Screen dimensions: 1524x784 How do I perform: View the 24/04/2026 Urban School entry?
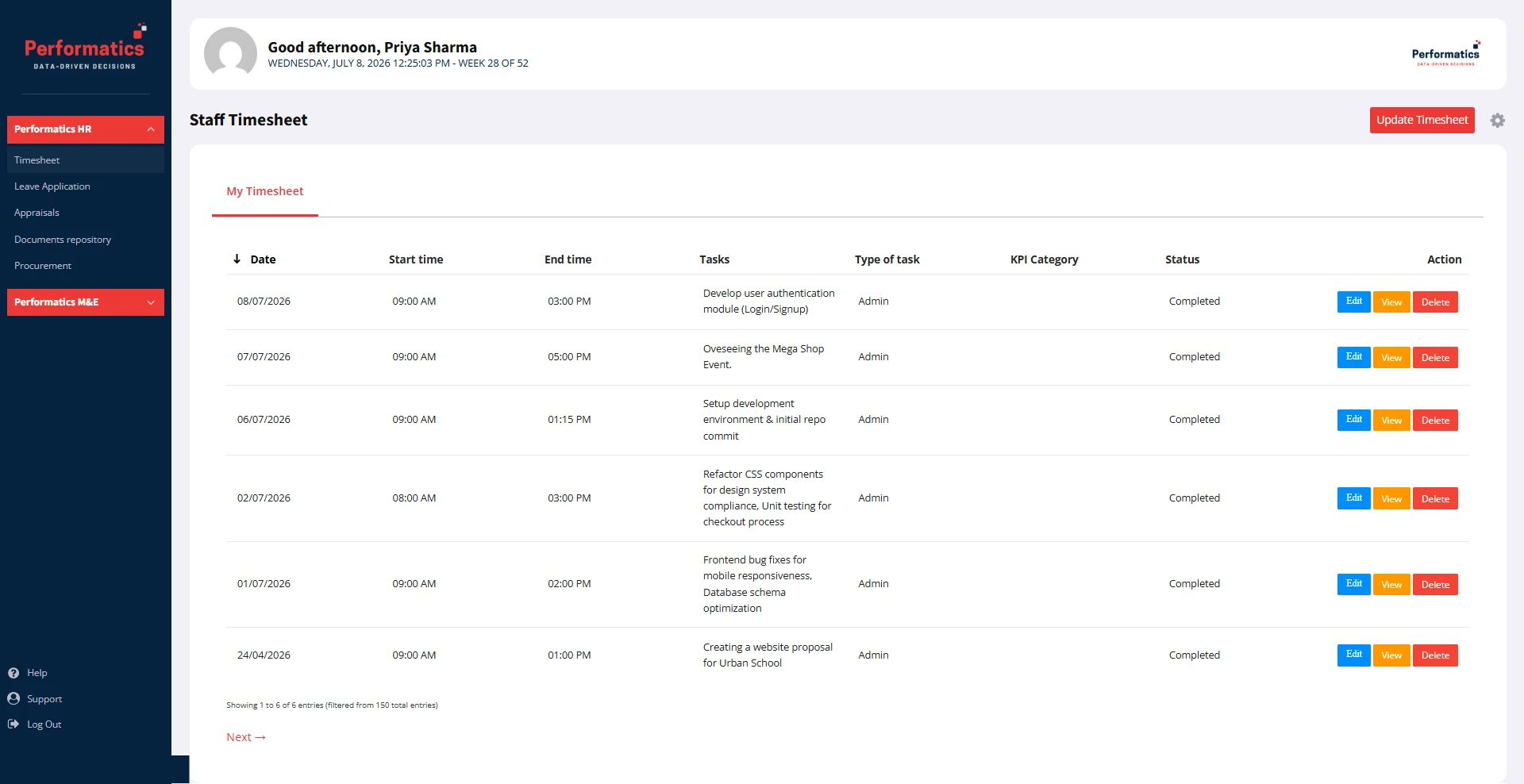click(1391, 655)
